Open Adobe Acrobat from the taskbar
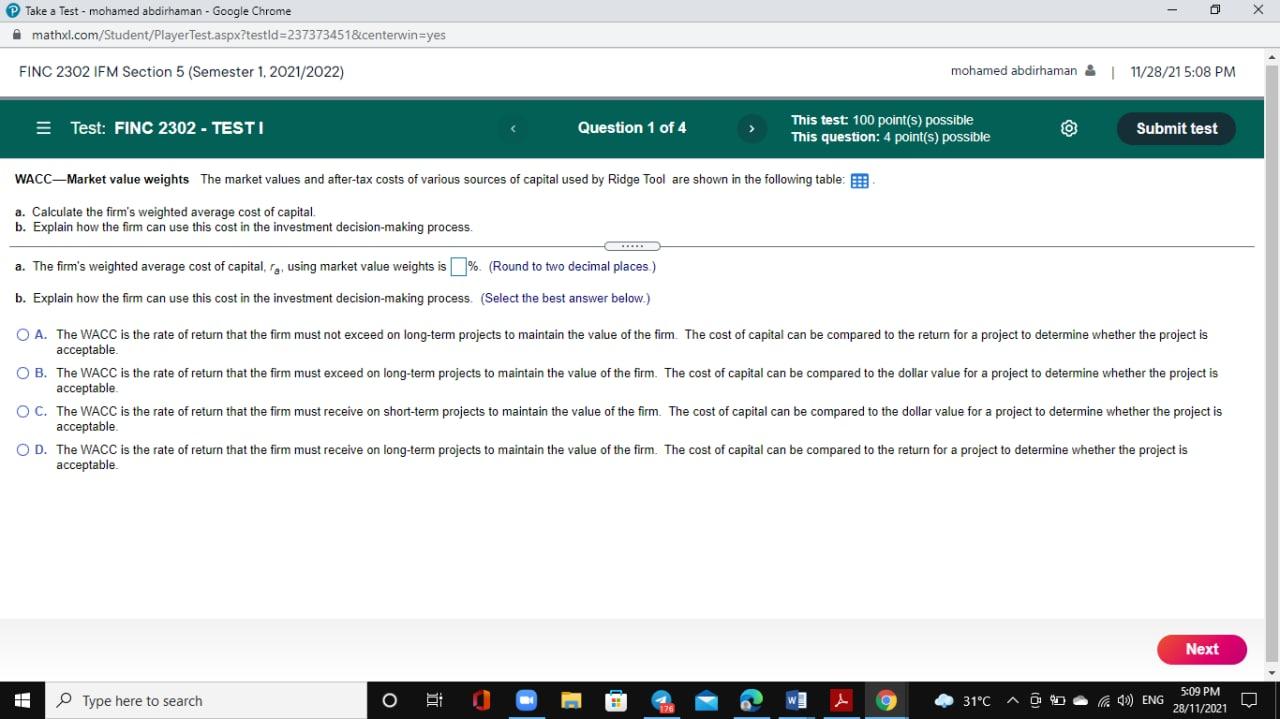This screenshot has width=1280, height=719. tap(841, 700)
